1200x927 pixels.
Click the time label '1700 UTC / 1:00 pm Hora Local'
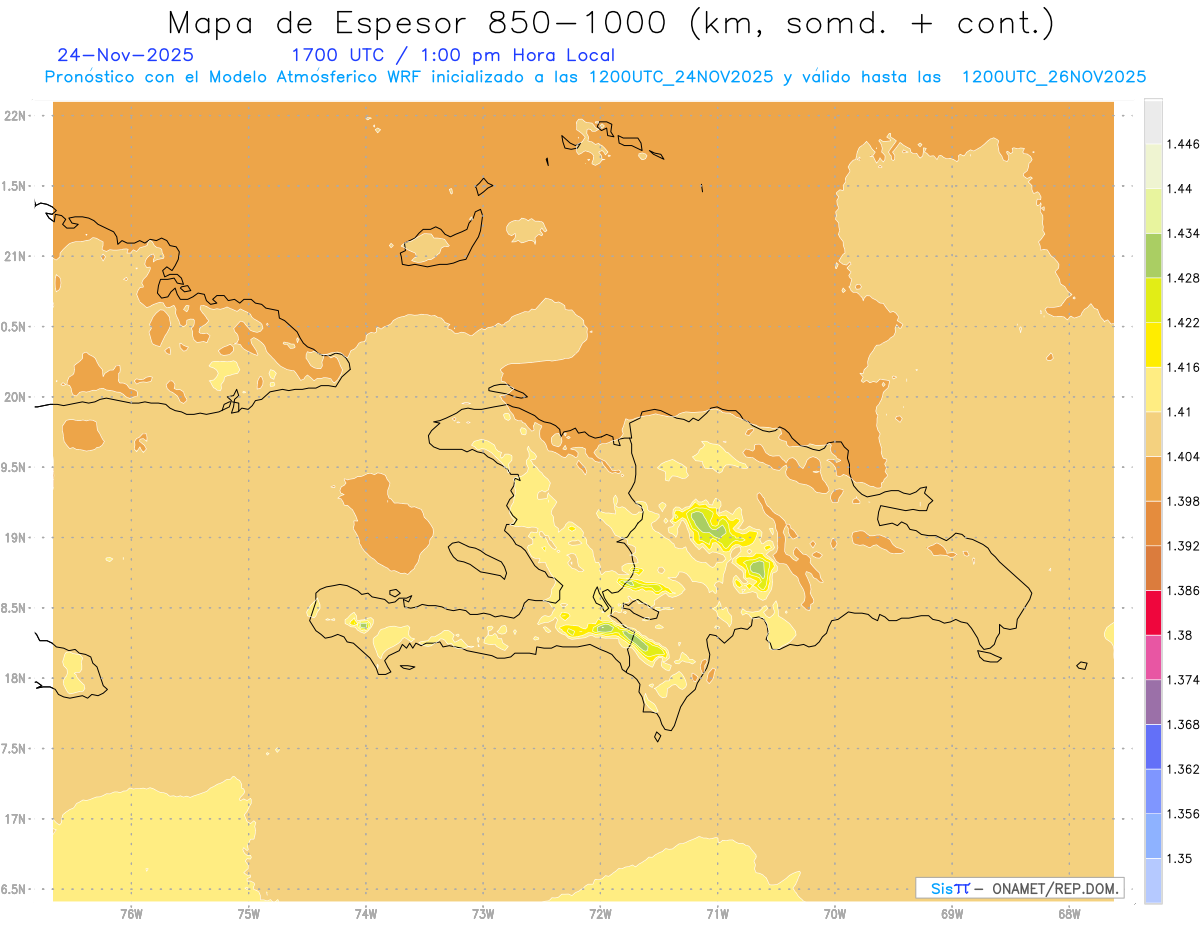(x=453, y=55)
